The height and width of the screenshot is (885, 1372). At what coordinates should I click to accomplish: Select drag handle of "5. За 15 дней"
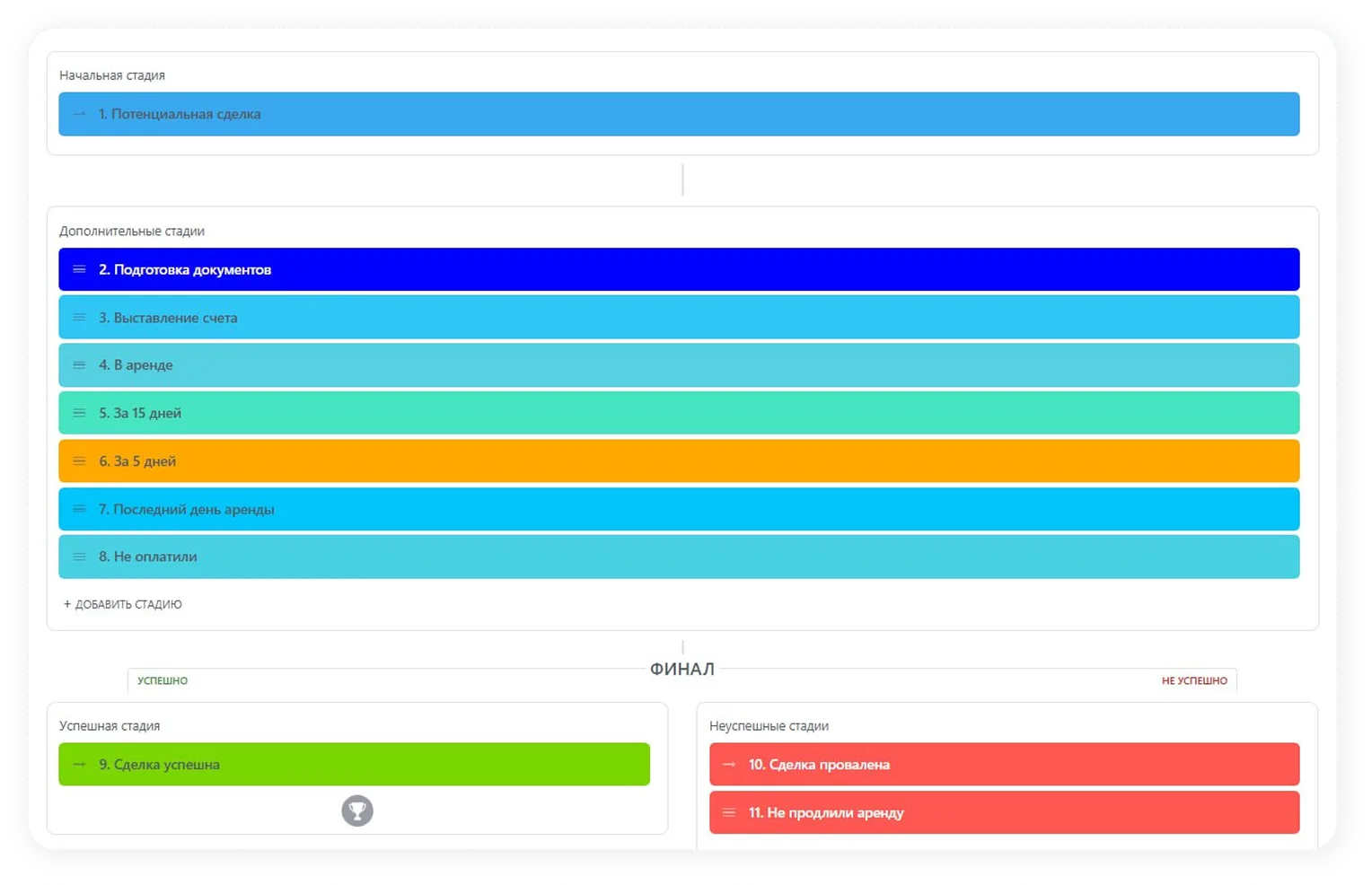79,413
